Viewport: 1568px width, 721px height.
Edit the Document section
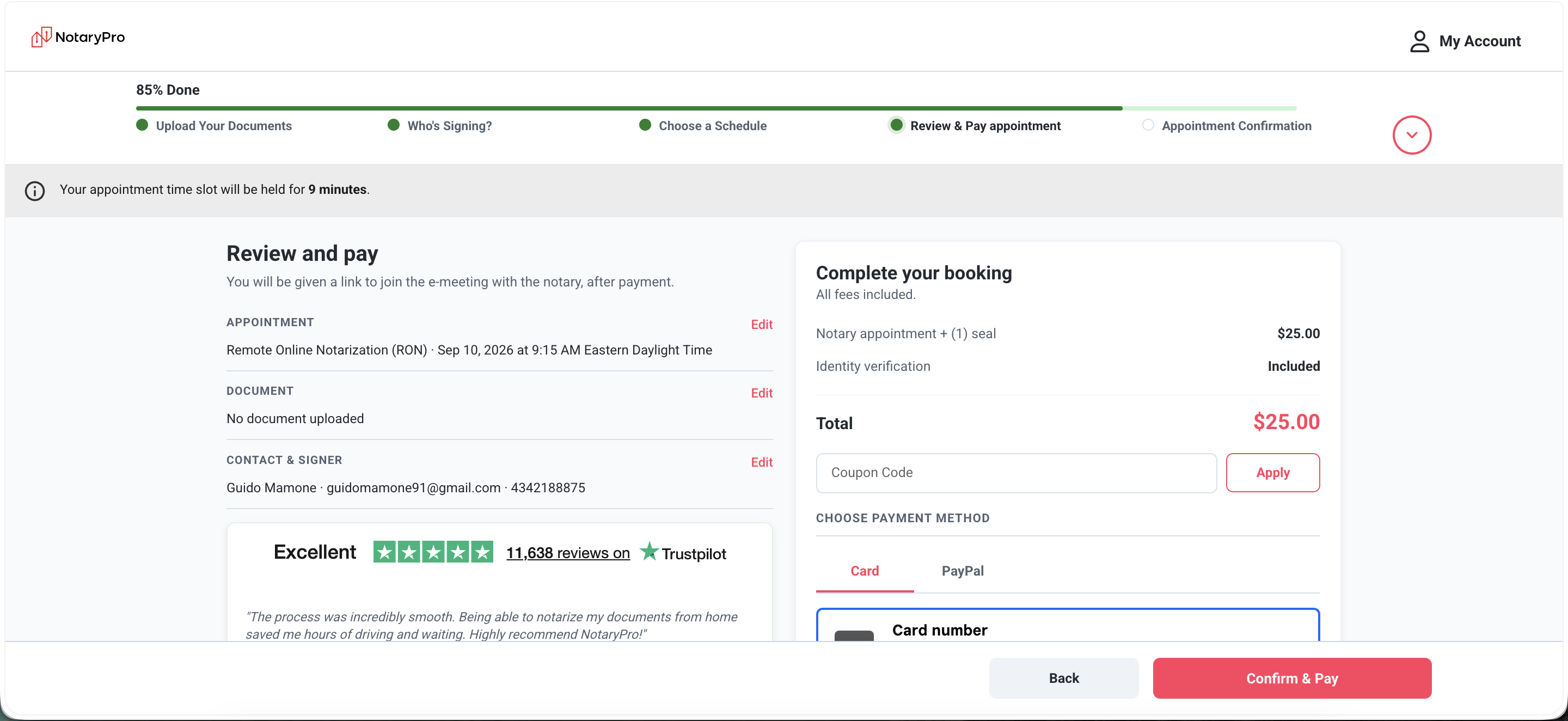pos(762,393)
